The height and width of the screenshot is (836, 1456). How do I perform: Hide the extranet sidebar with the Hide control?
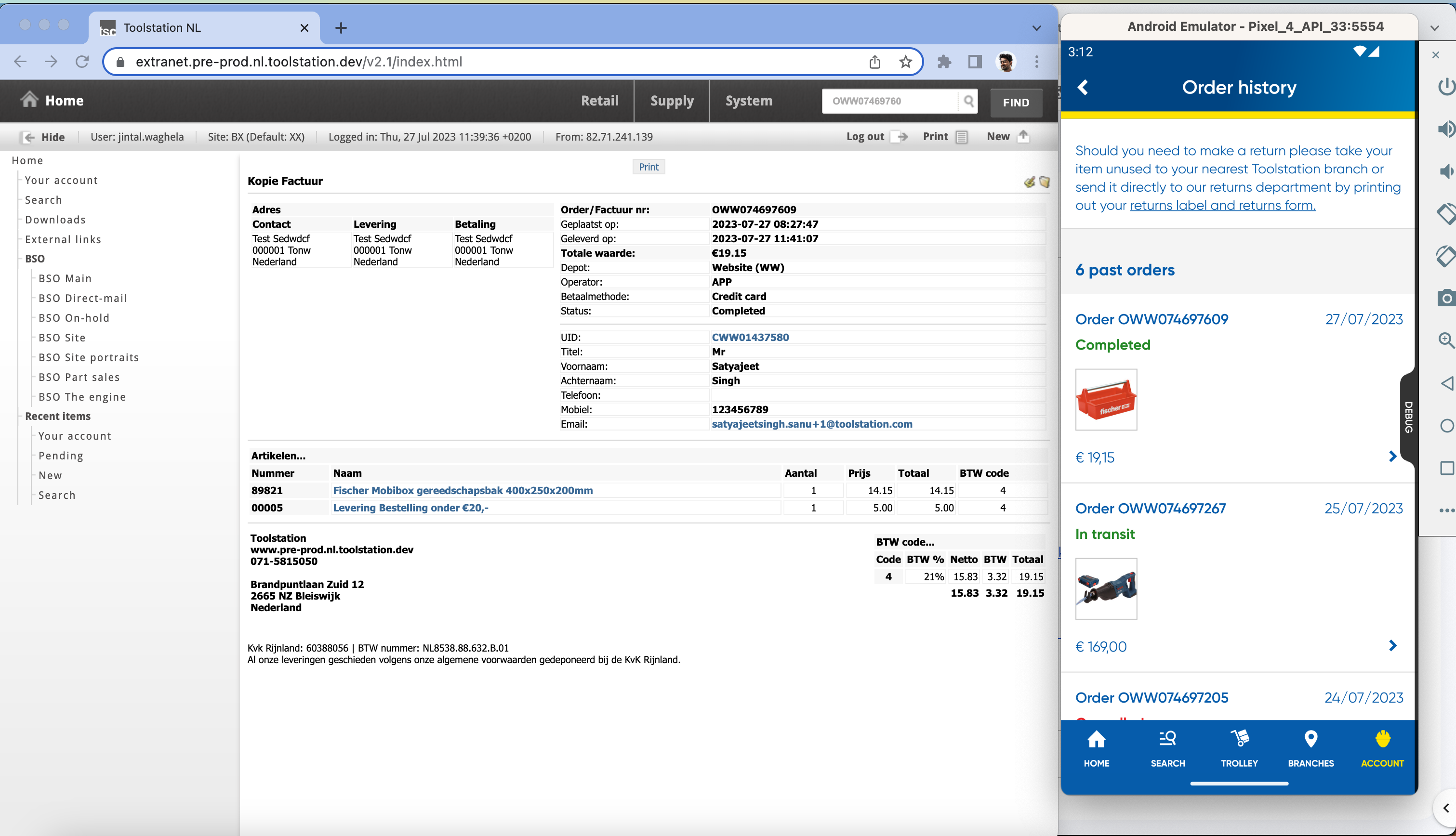pyautogui.click(x=43, y=137)
